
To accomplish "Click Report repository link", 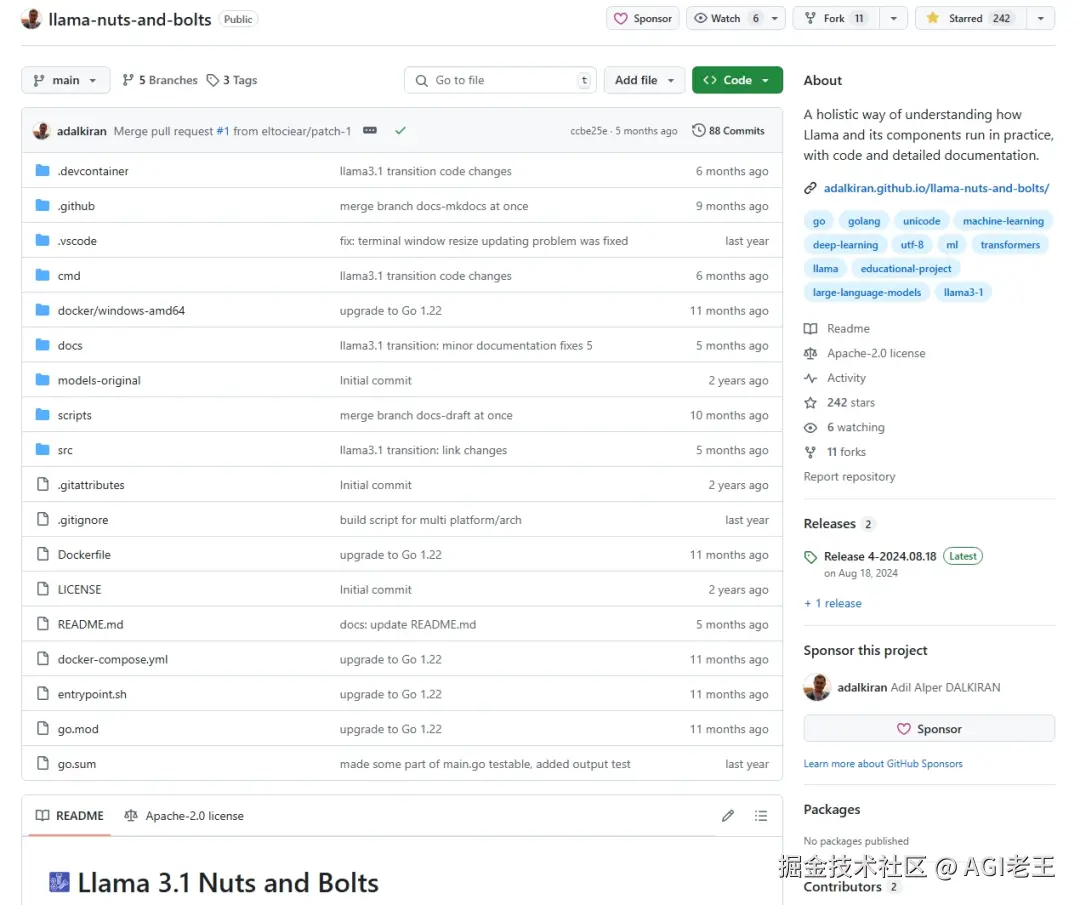I will coord(849,477).
